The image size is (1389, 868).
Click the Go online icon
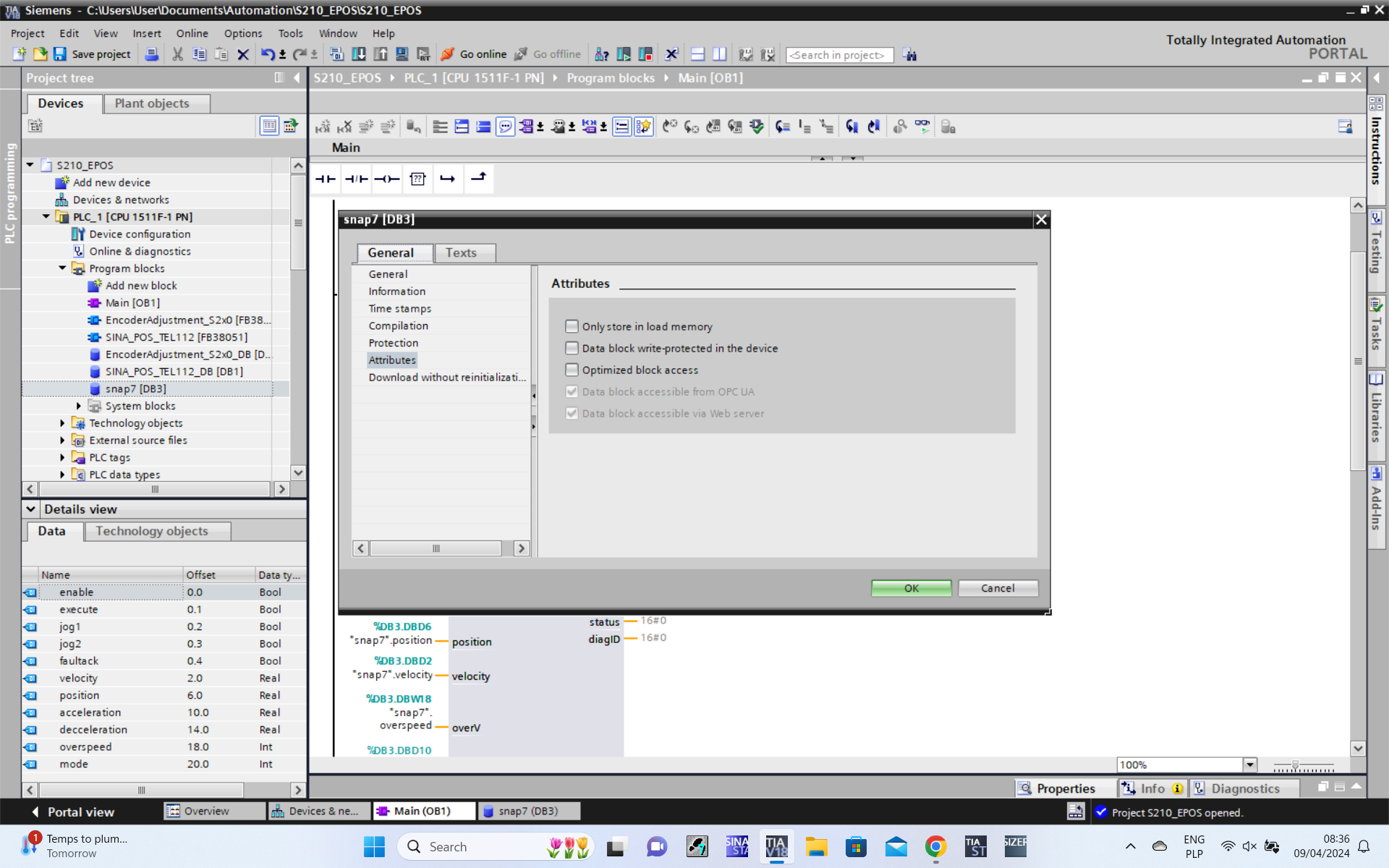click(x=448, y=54)
